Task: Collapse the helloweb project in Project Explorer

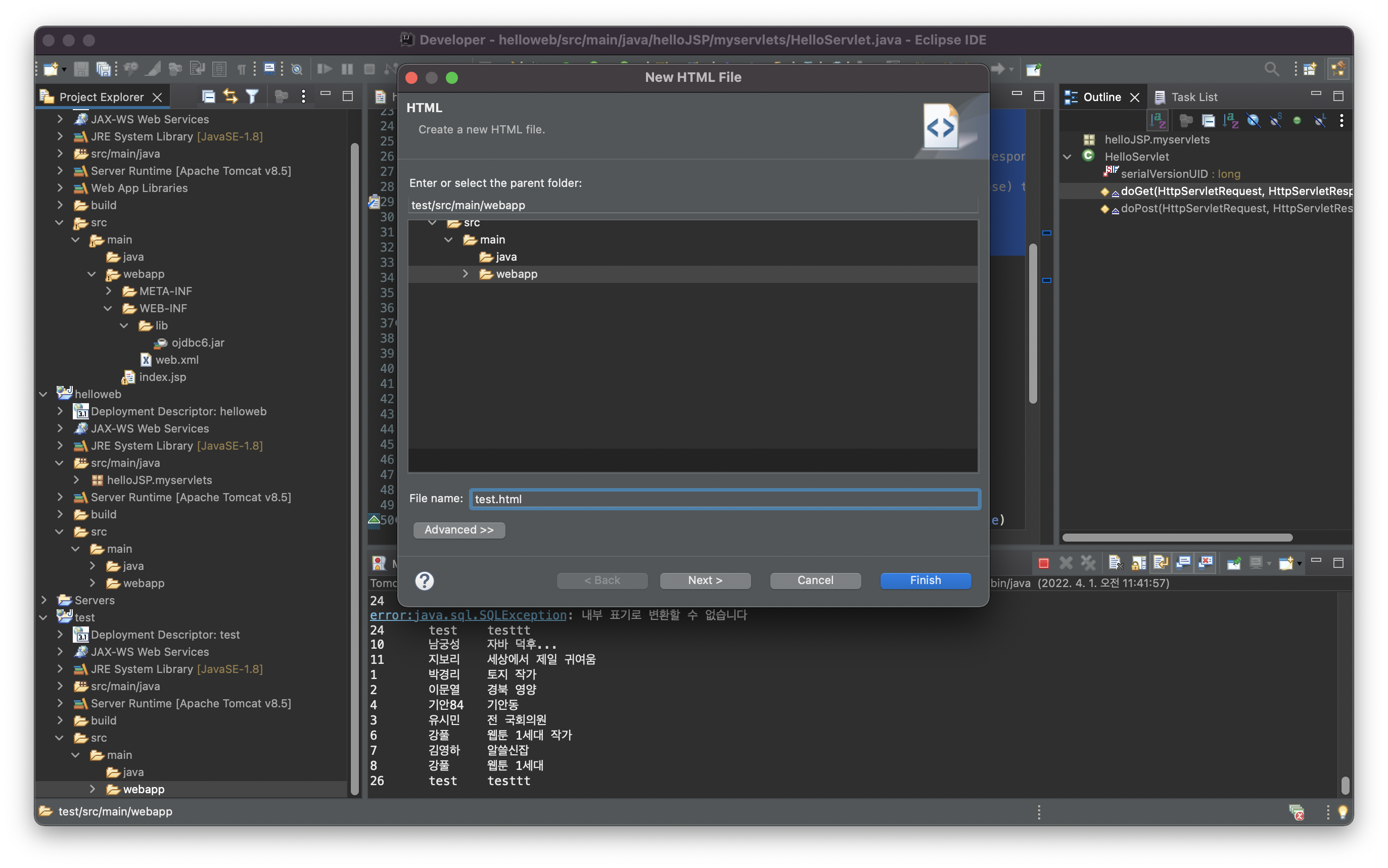Action: coord(43,395)
